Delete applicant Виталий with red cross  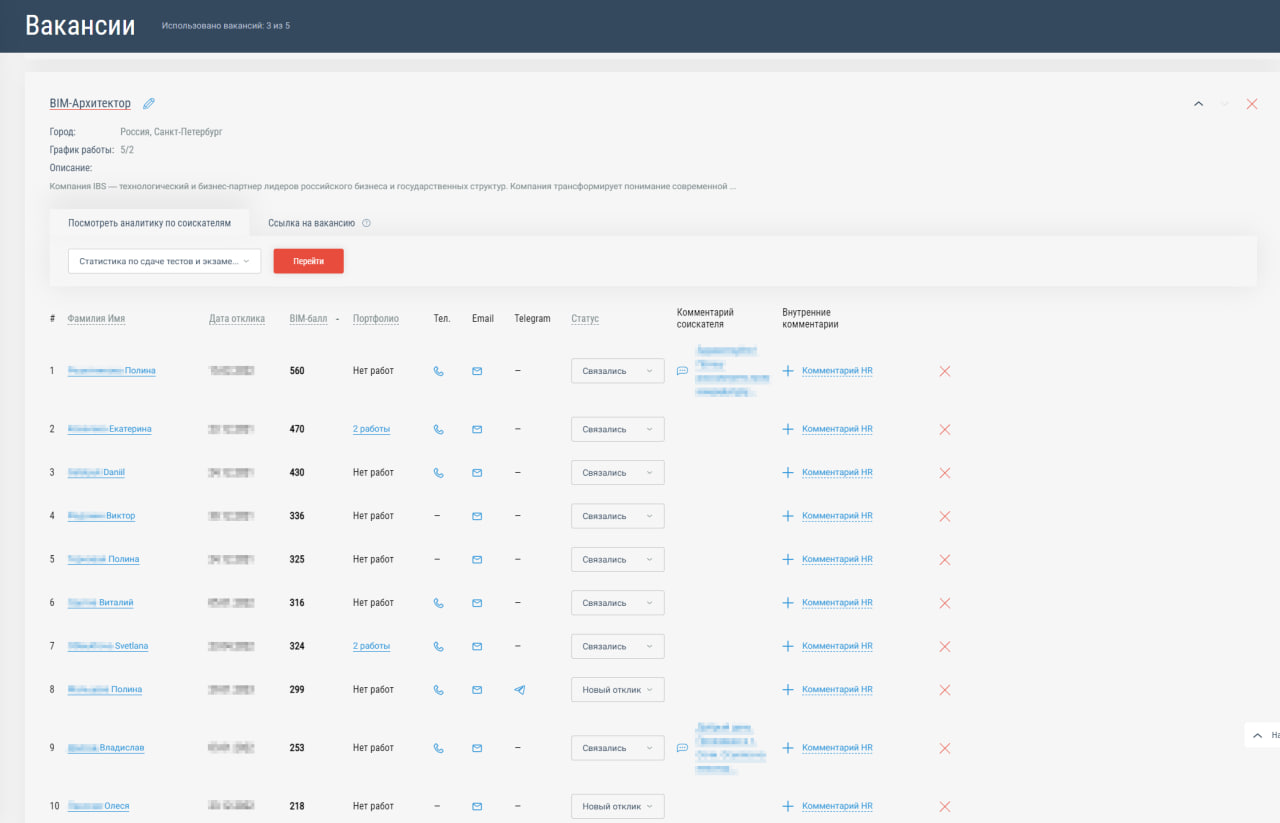click(944, 603)
